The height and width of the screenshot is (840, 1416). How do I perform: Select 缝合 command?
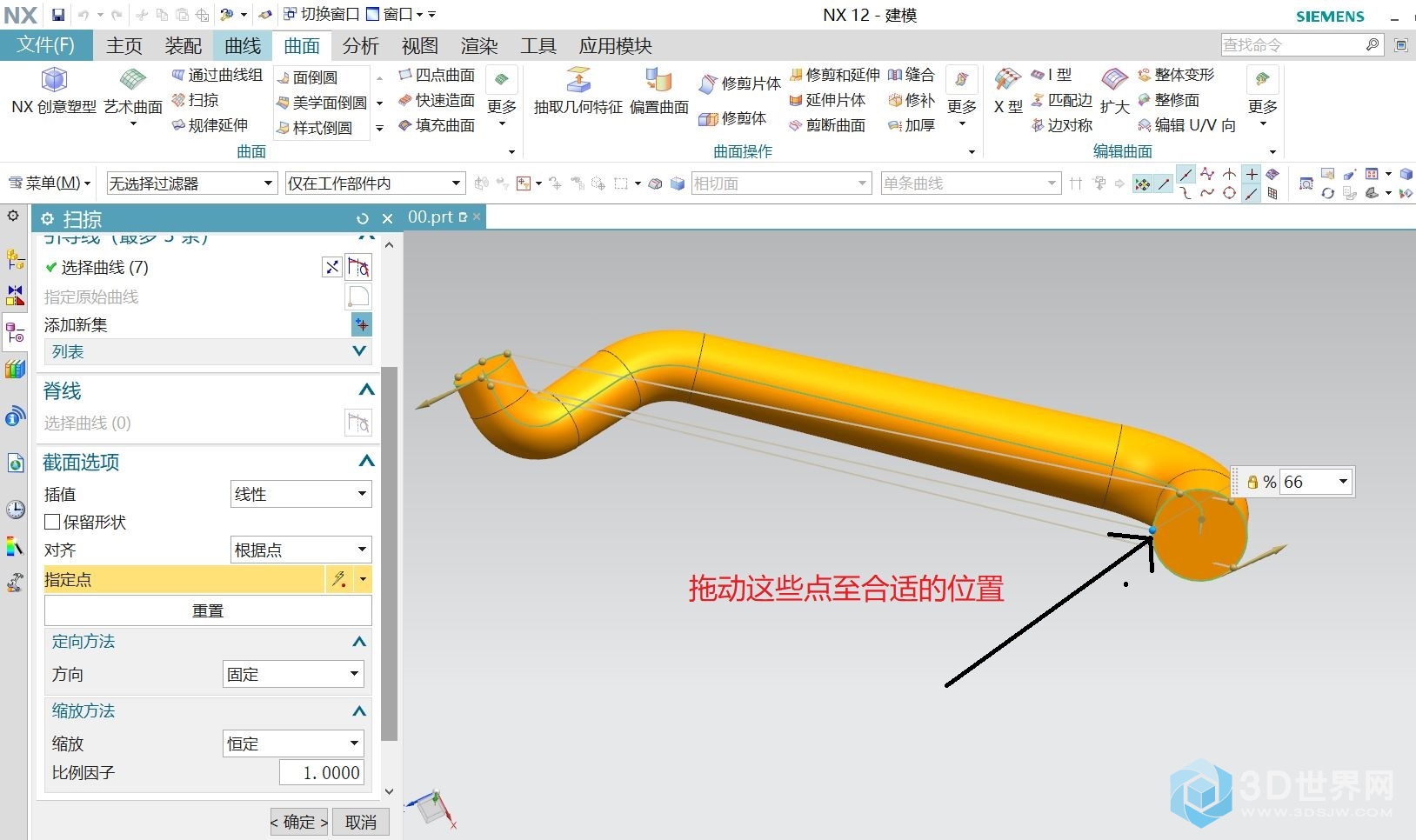[x=912, y=75]
